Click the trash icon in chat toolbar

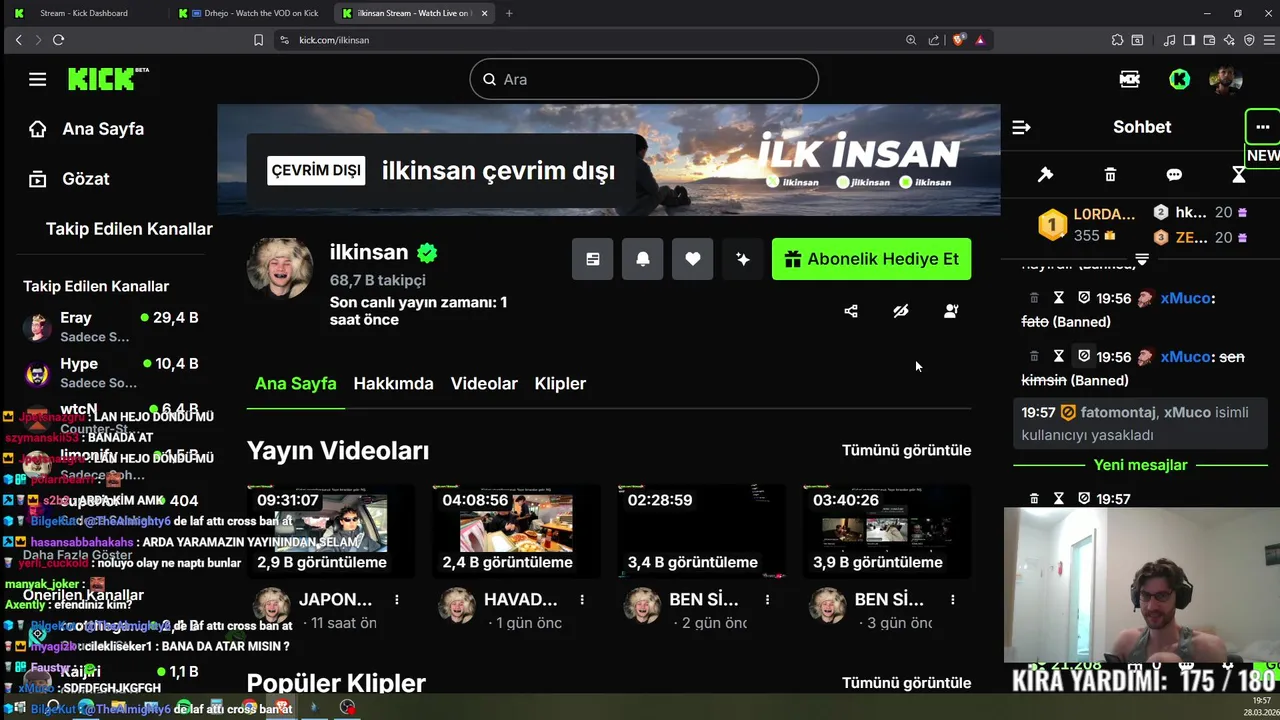click(x=1110, y=175)
